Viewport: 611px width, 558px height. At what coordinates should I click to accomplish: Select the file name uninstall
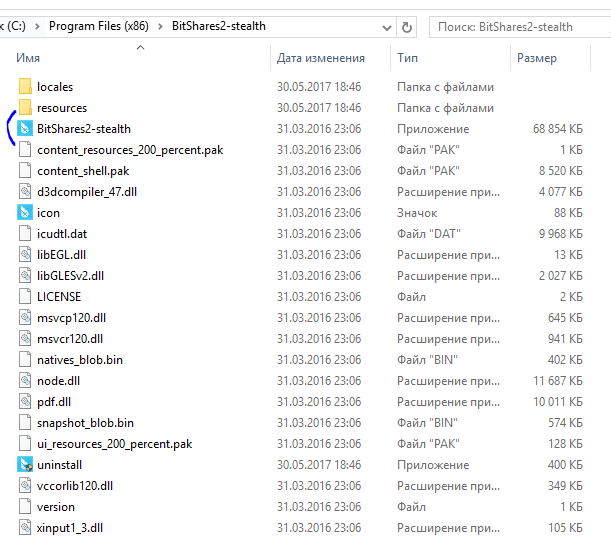[x=59, y=465]
